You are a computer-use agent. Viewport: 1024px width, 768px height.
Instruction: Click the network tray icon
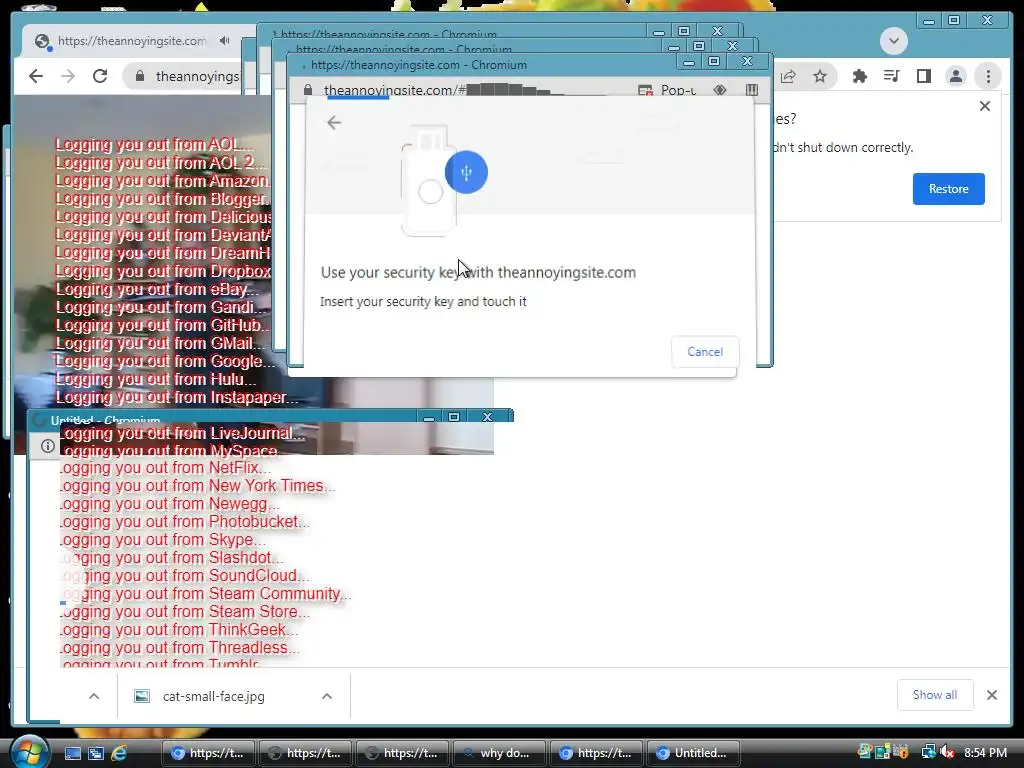tap(927, 752)
